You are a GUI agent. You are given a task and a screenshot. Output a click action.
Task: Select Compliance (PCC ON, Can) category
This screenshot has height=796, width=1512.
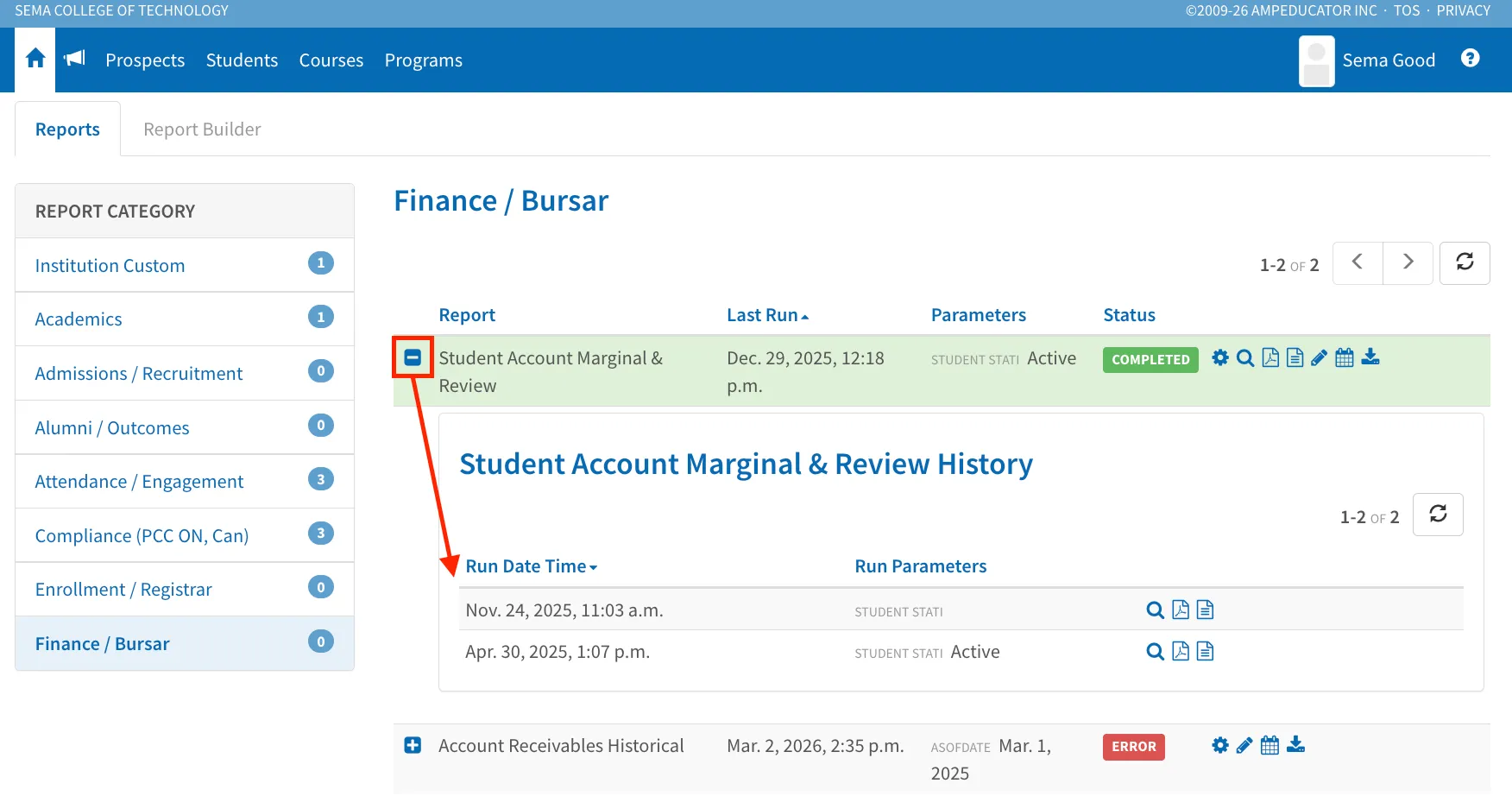click(x=185, y=535)
